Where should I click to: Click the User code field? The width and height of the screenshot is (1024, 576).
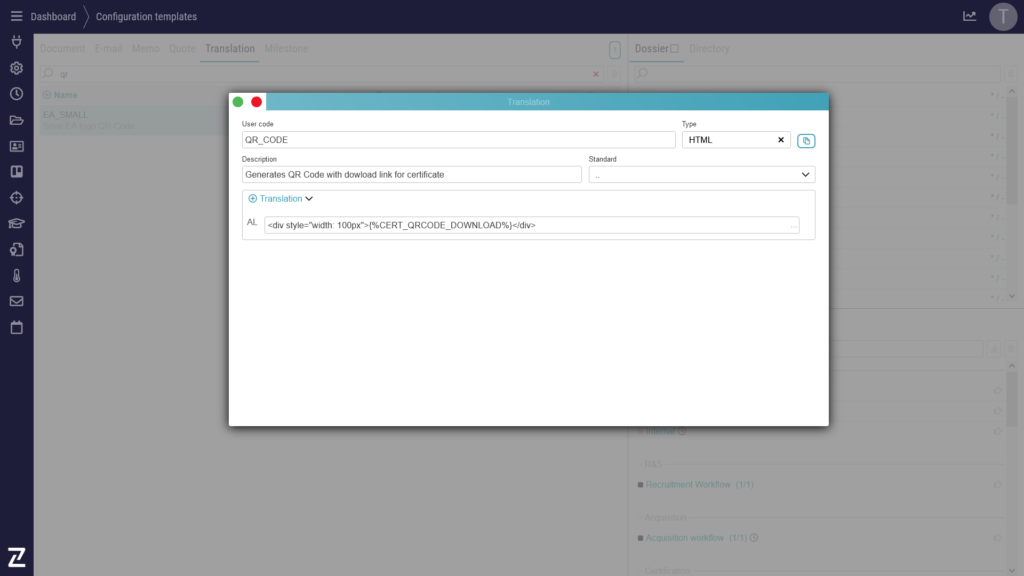[x=458, y=140]
